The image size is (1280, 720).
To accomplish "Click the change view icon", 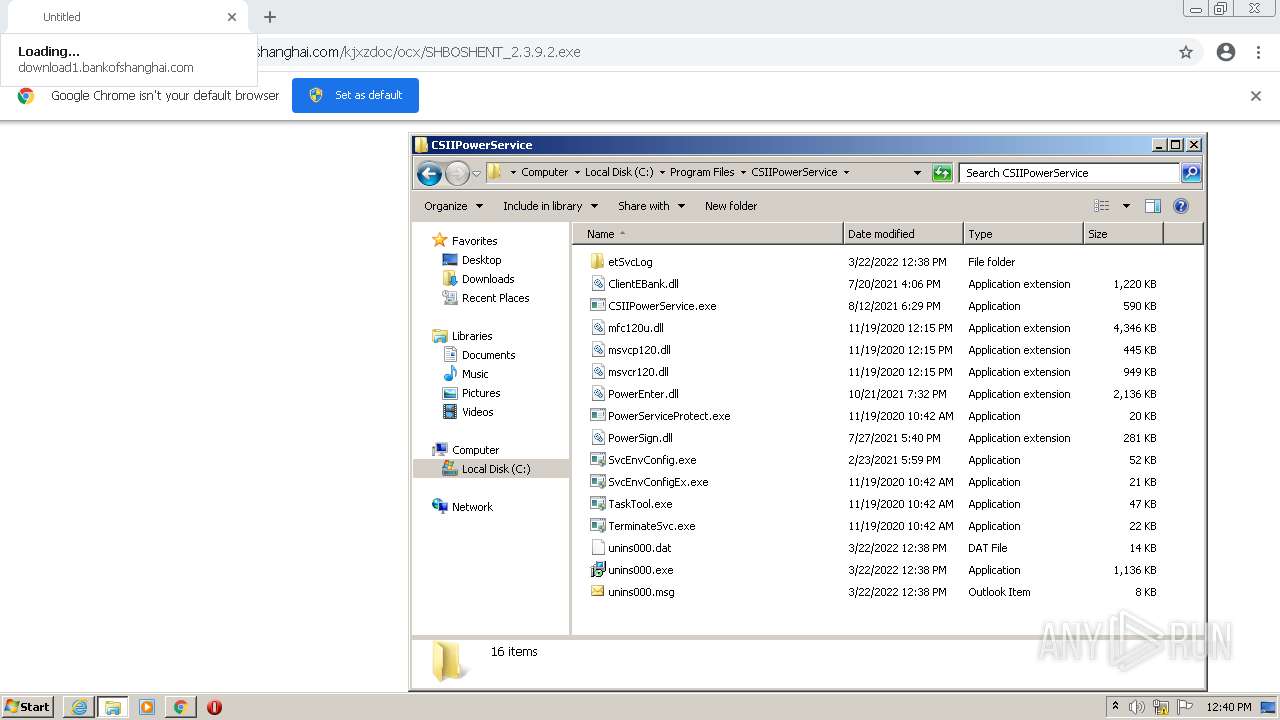I will coord(1102,206).
